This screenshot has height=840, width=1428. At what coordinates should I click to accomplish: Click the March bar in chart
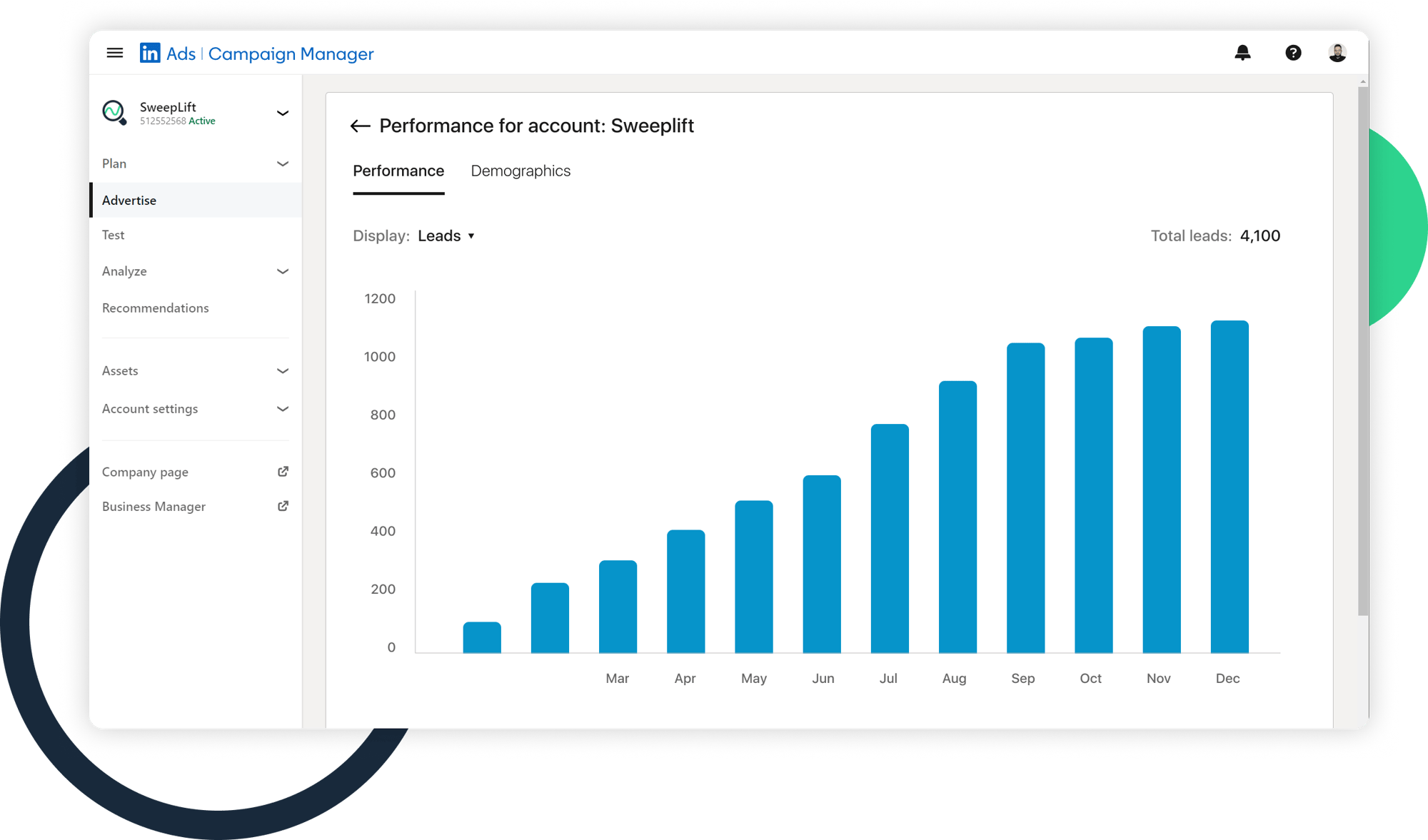click(x=618, y=607)
